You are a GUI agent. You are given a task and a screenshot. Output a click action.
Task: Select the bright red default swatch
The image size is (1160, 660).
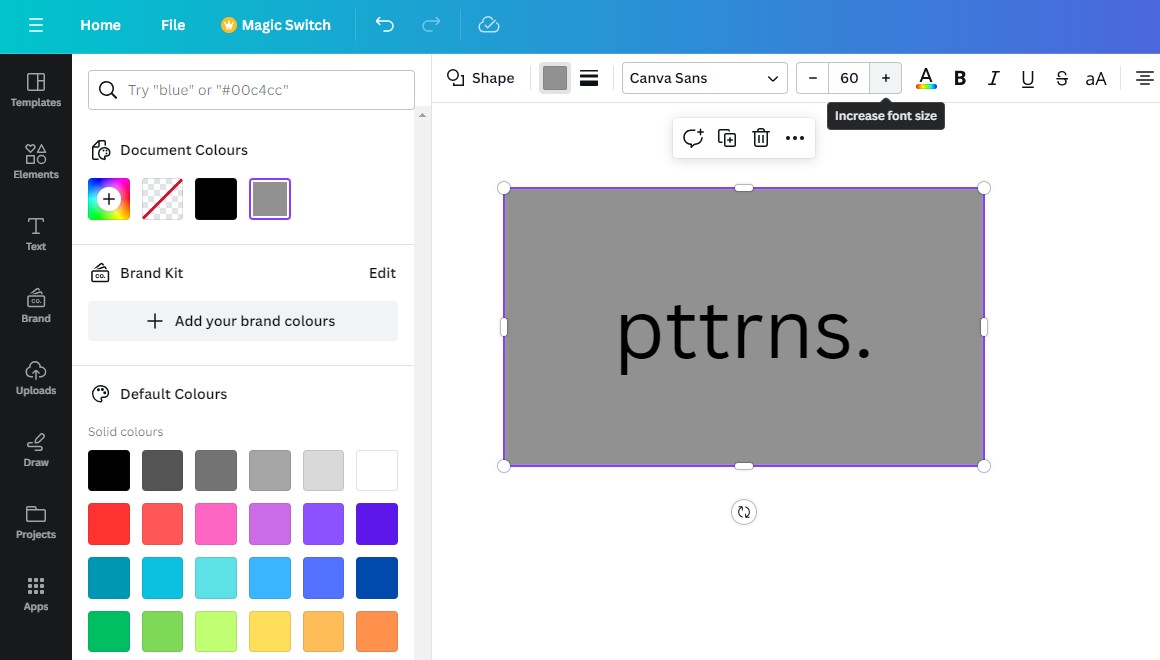tap(109, 524)
